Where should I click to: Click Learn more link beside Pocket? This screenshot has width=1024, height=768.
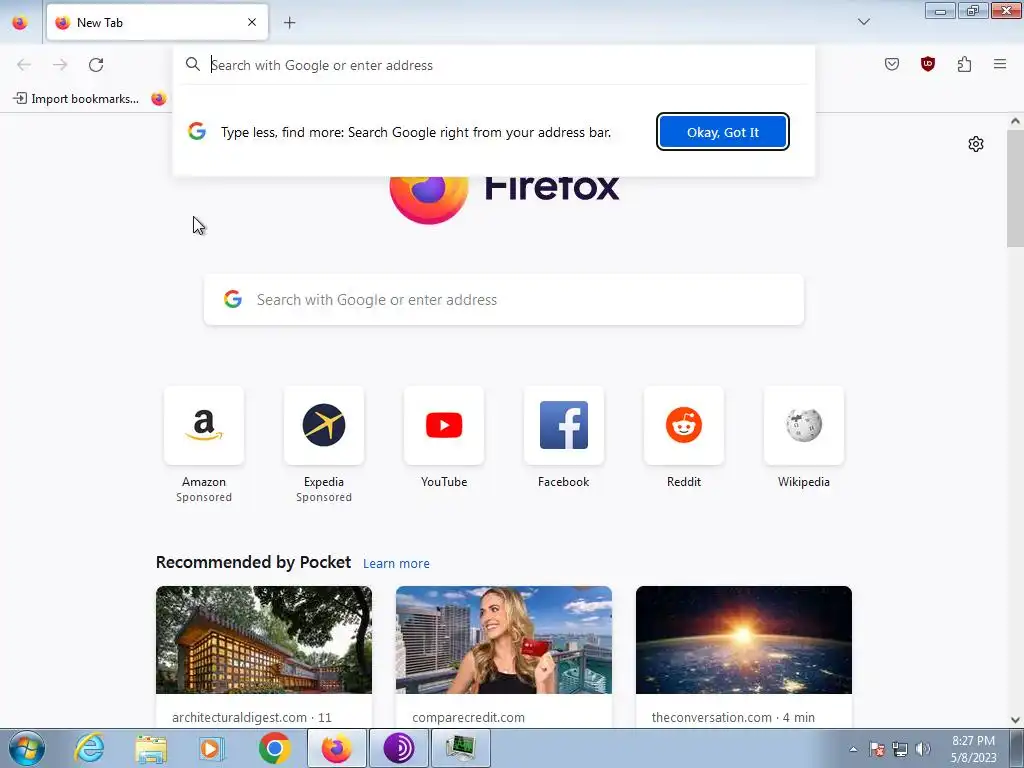click(x=396, y=564)
